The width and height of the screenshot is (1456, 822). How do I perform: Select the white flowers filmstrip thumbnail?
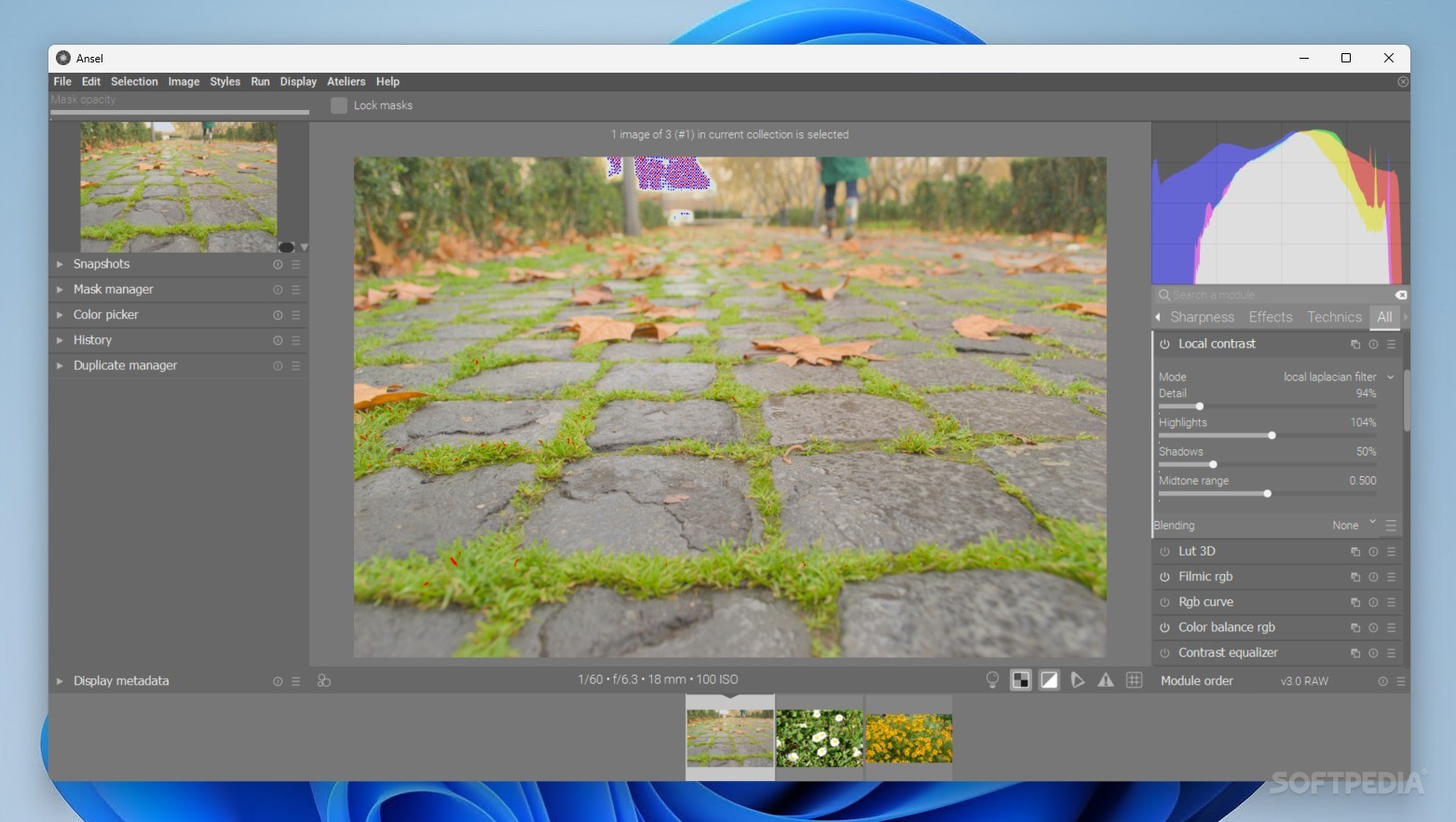click(820, 737)
